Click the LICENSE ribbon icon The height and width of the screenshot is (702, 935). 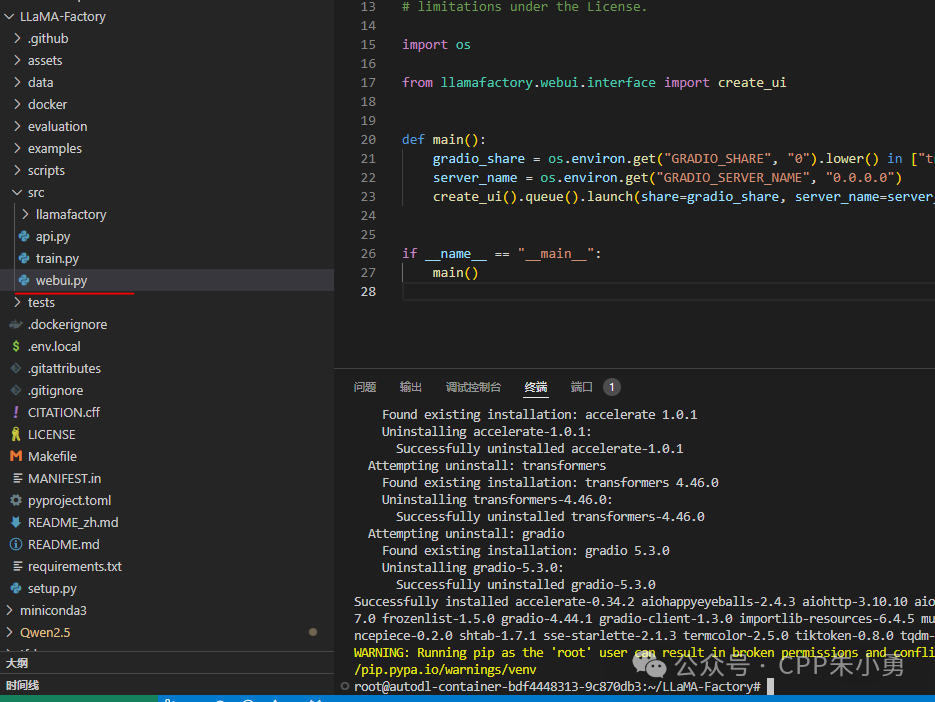[x=16, y=434]
